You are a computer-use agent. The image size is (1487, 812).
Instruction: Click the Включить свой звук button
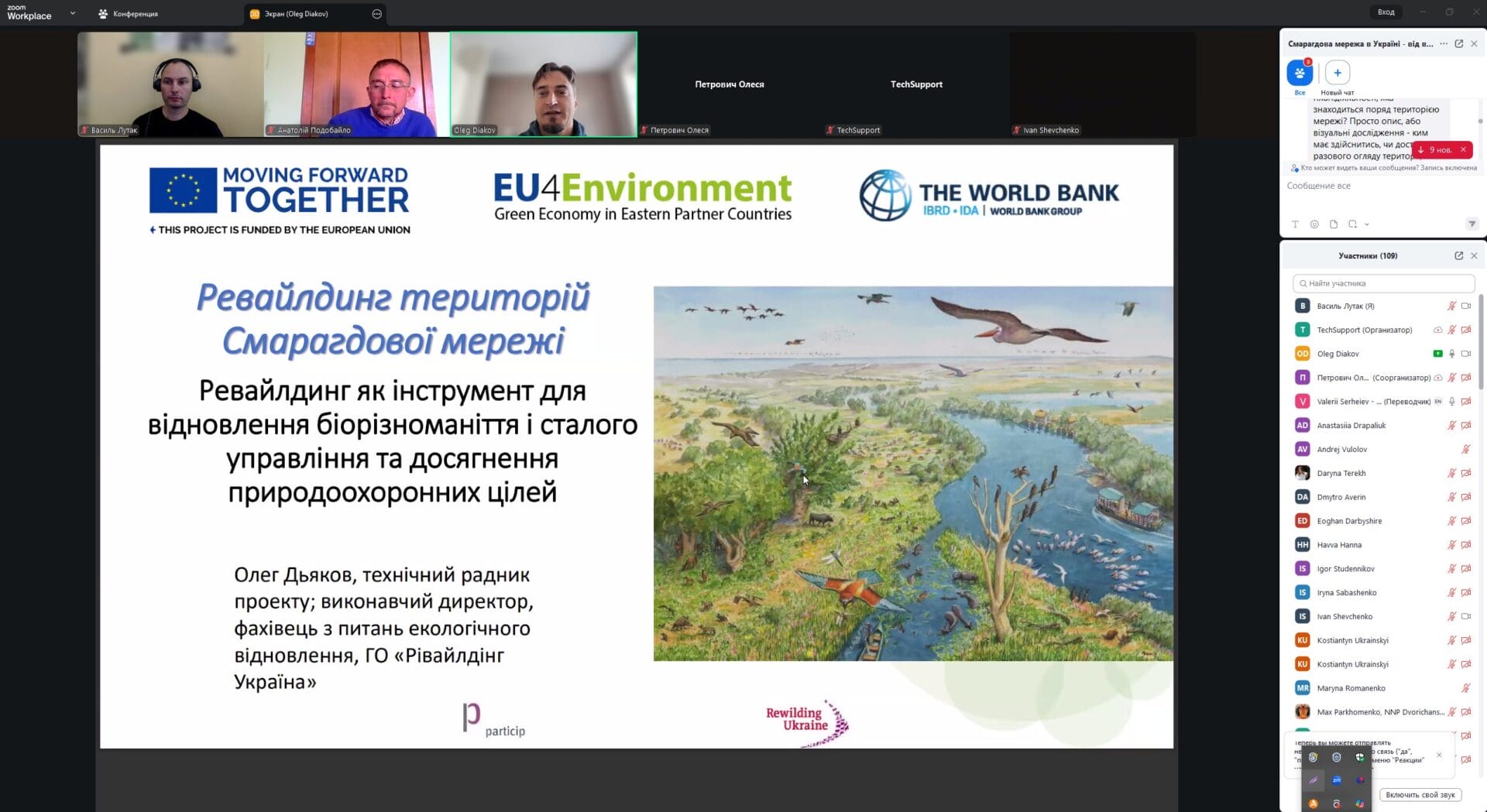(x=1420, y=795)
